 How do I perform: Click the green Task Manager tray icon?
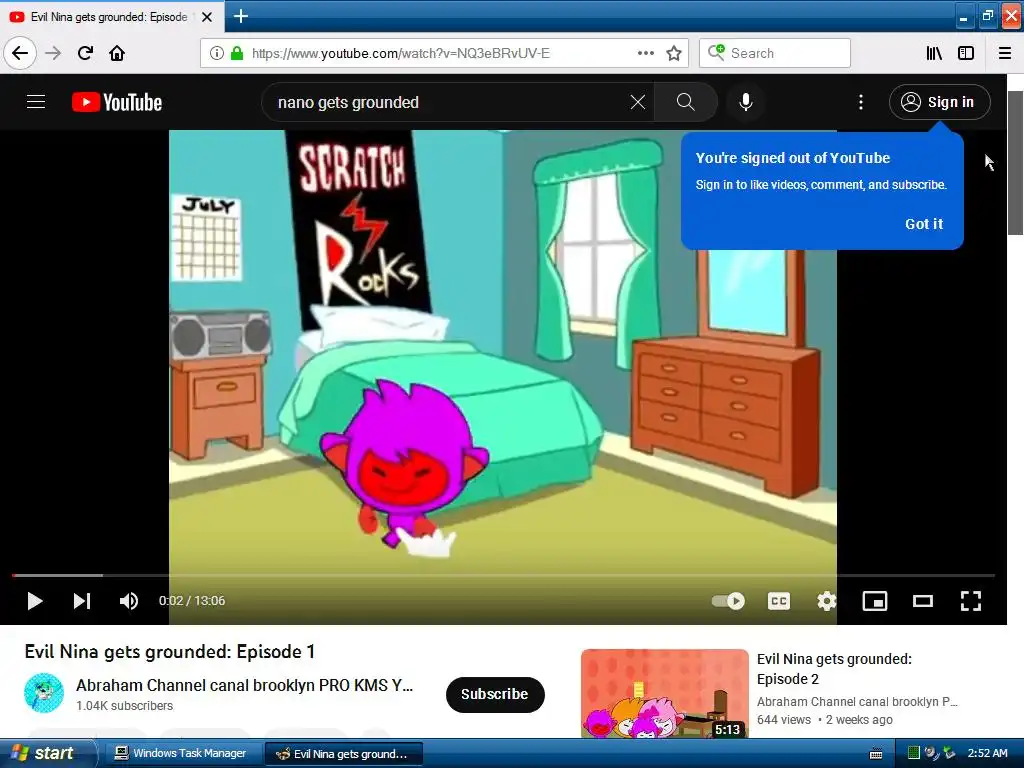point(914,753)
